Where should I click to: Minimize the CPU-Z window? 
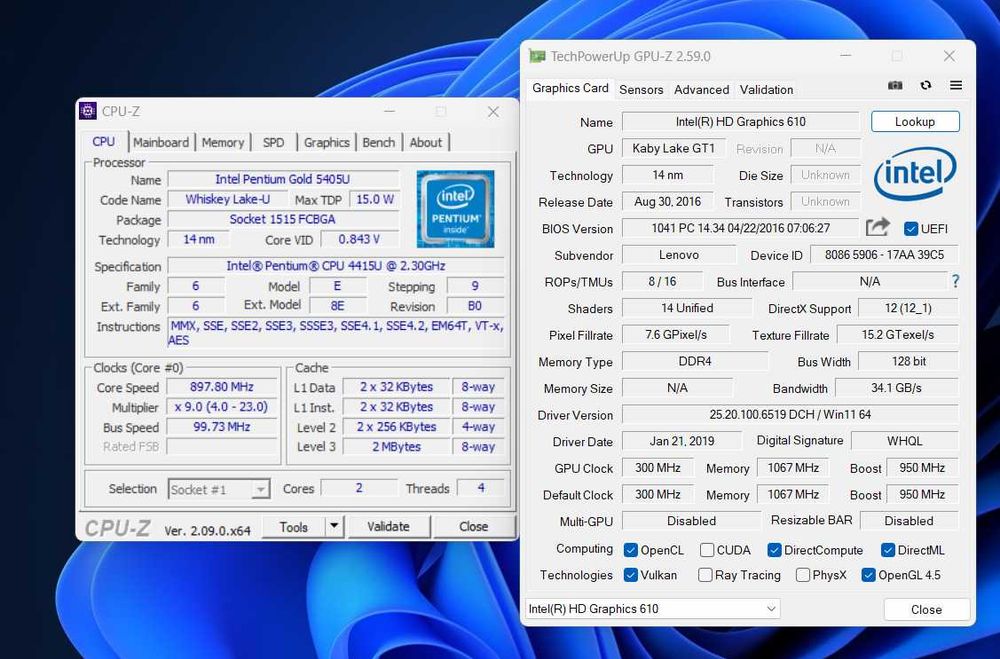pyautogui.click(x=389, y=112)
